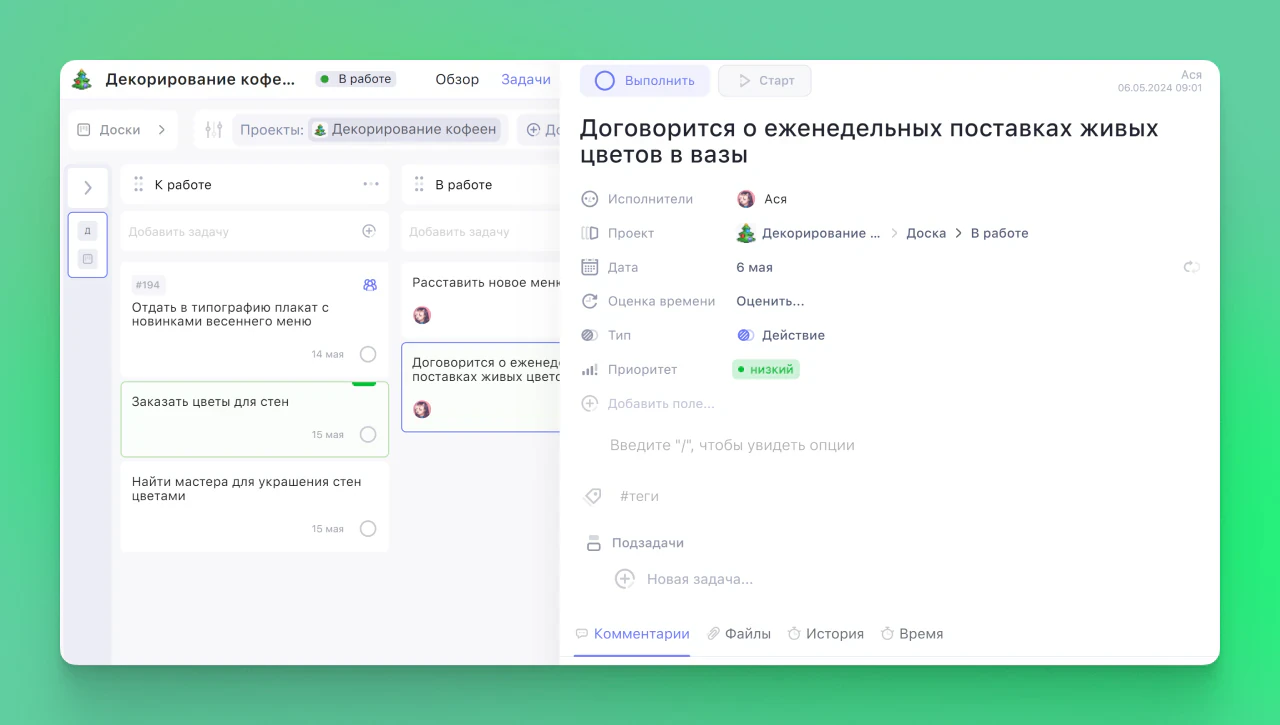The image size is (1280, 725).
Task: Mark task Отдать в типографию as complete
Action: (x=368, y=354)
